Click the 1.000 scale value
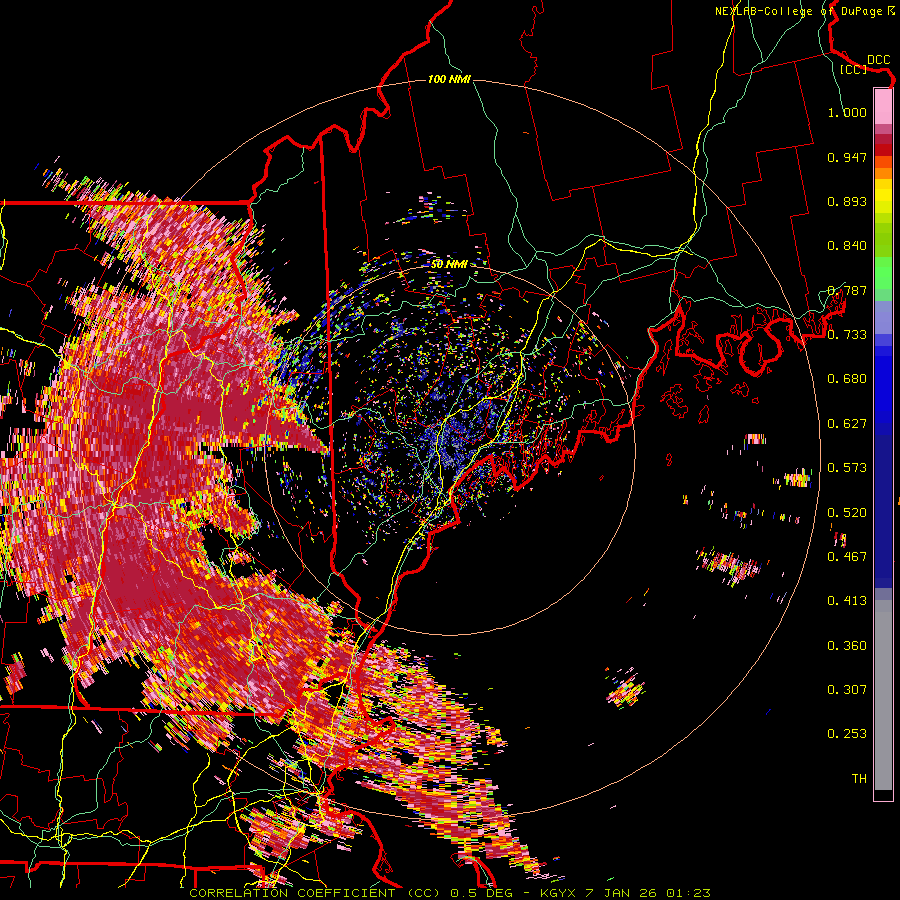This screenshot has height=900, width=900. [x=847, y=112]
